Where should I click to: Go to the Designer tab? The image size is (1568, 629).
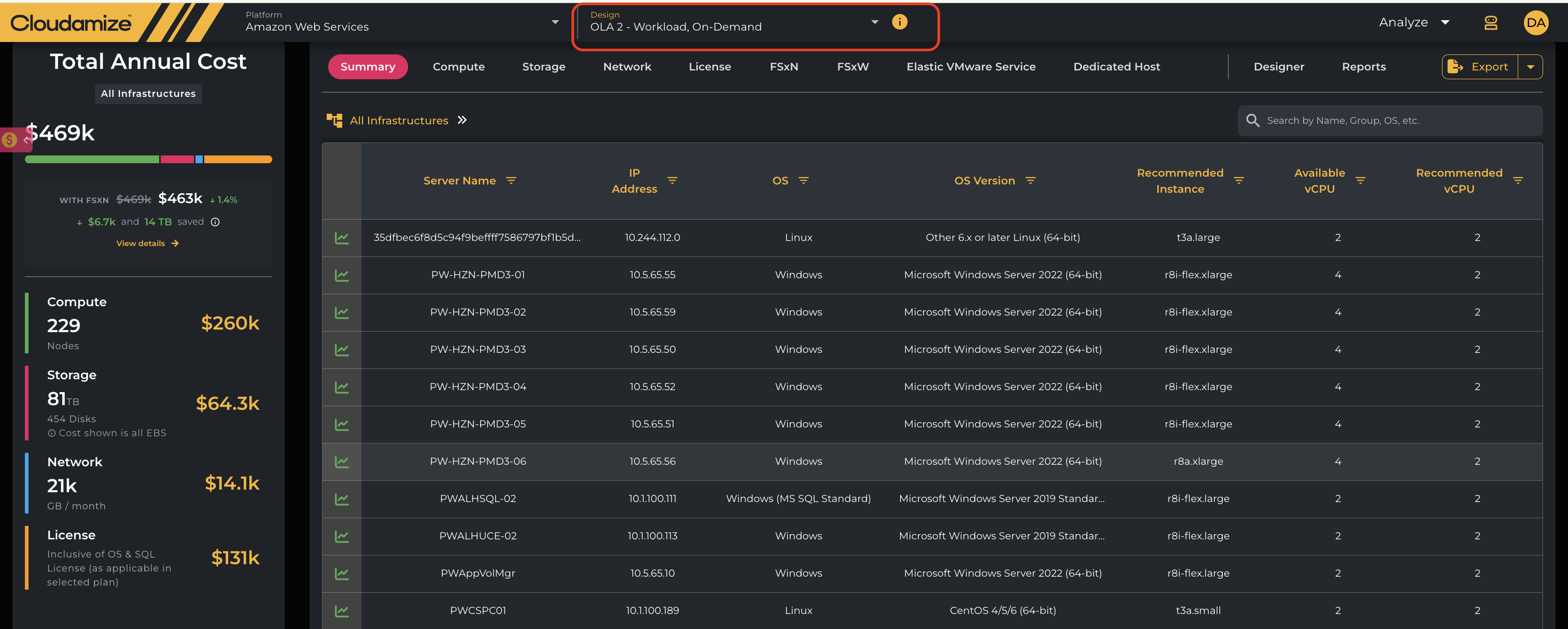[x=1279, y=67]
